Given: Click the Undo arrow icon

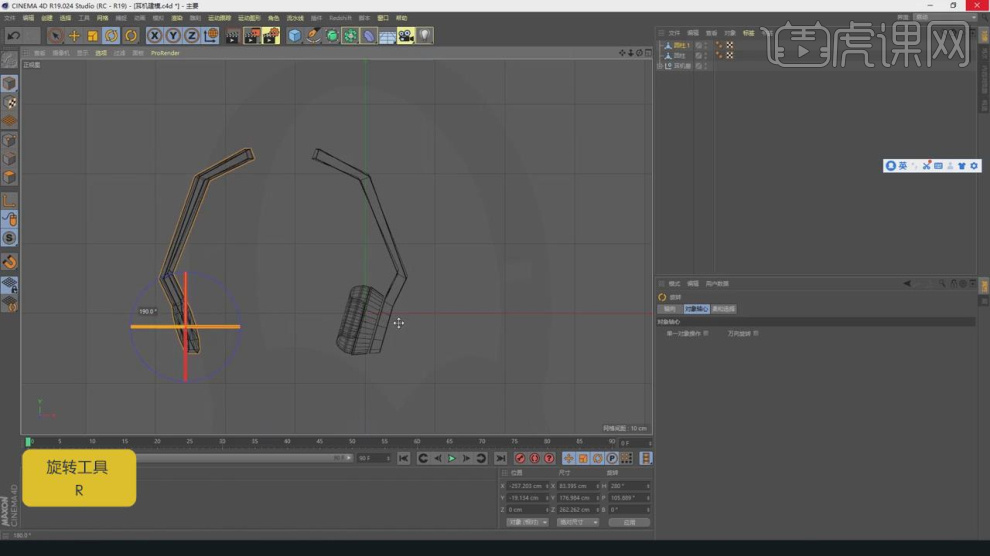Looking at the screenshot, I should (14, 36).
